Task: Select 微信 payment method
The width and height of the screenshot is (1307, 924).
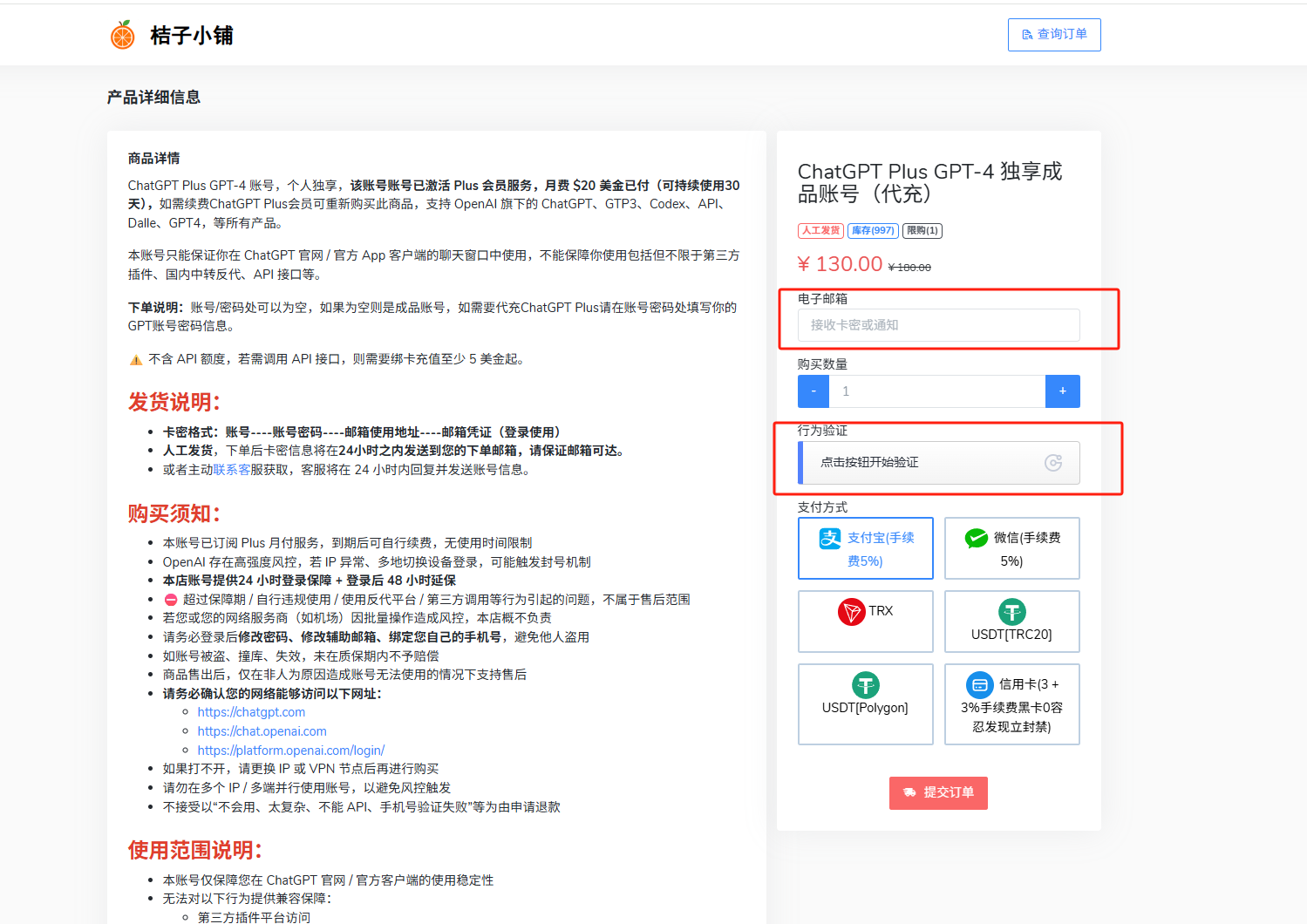Action: click(x=1012, y=548)
